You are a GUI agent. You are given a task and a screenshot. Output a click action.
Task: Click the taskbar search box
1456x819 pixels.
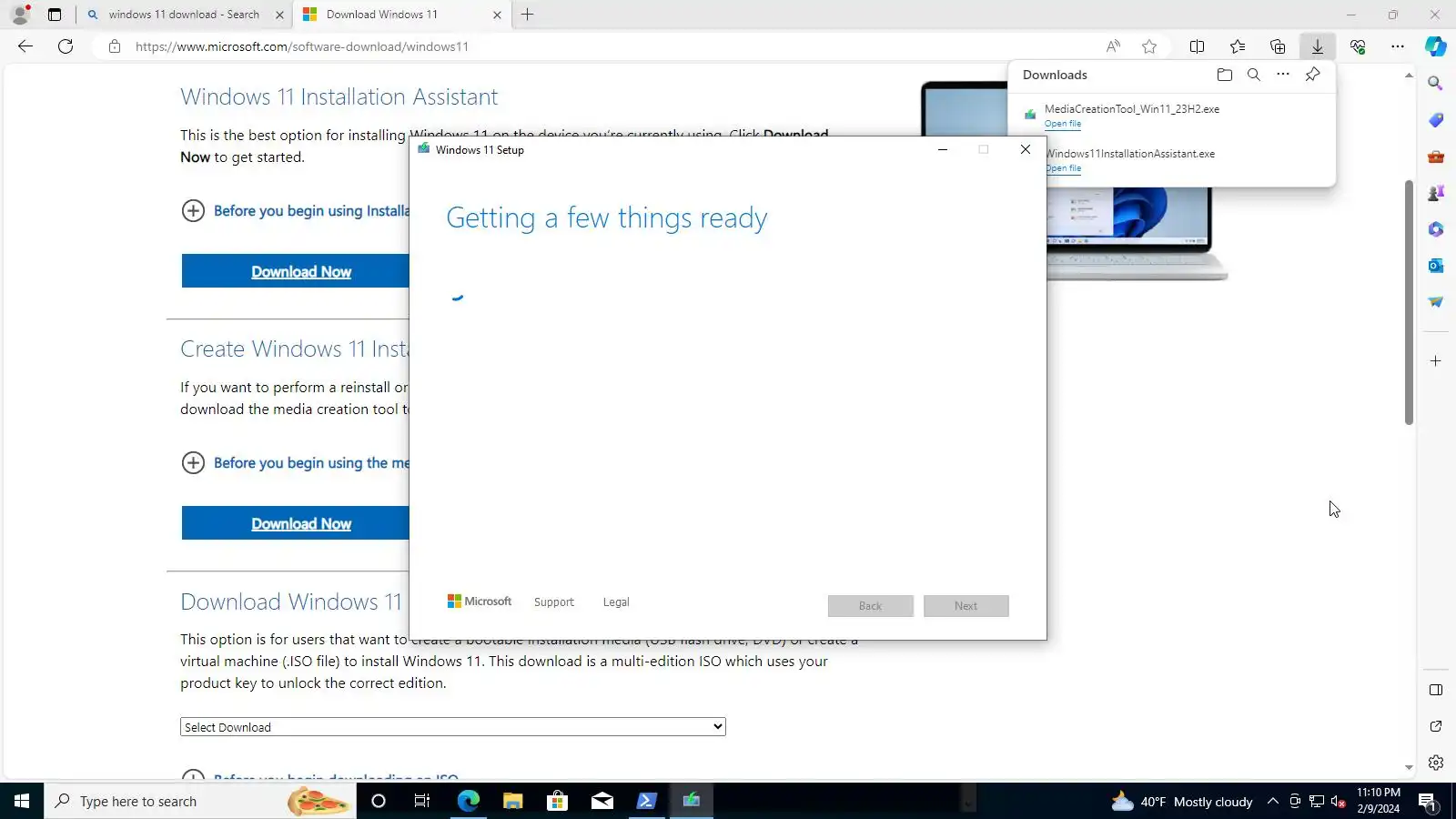tap(200, 801)
